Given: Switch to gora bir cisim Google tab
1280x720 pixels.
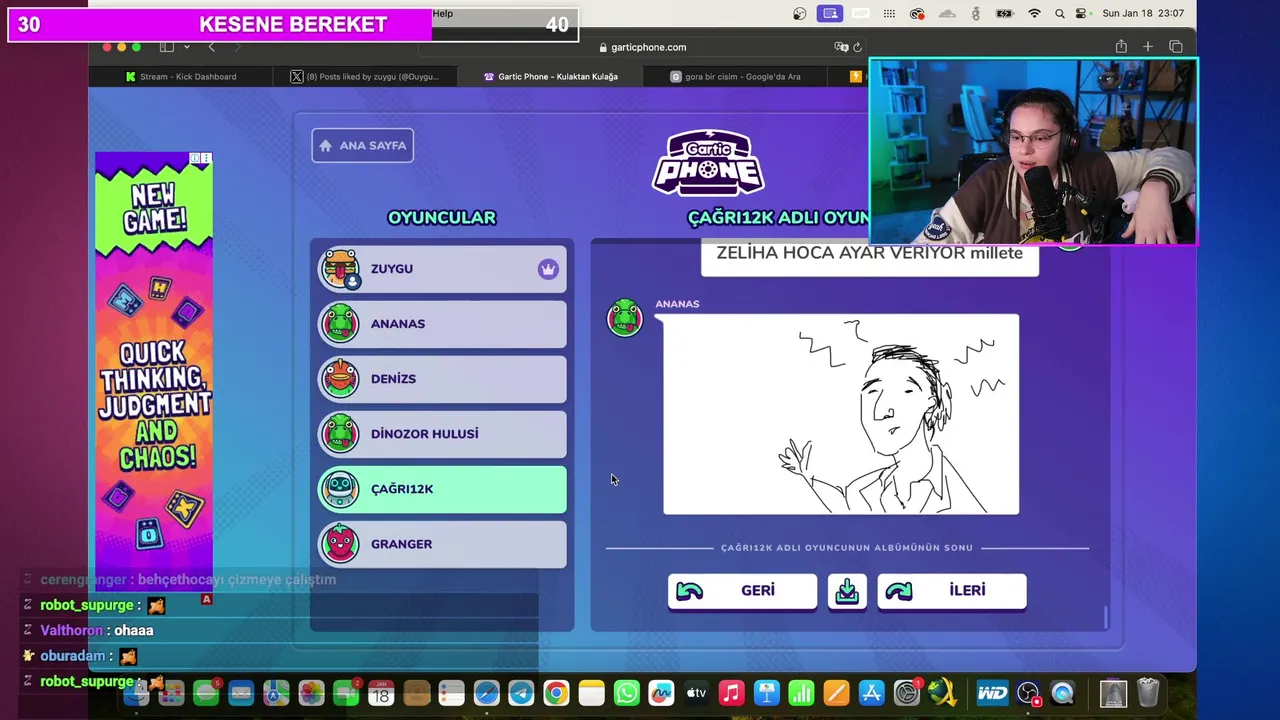Looking at the screenshot, I should 737,77.
